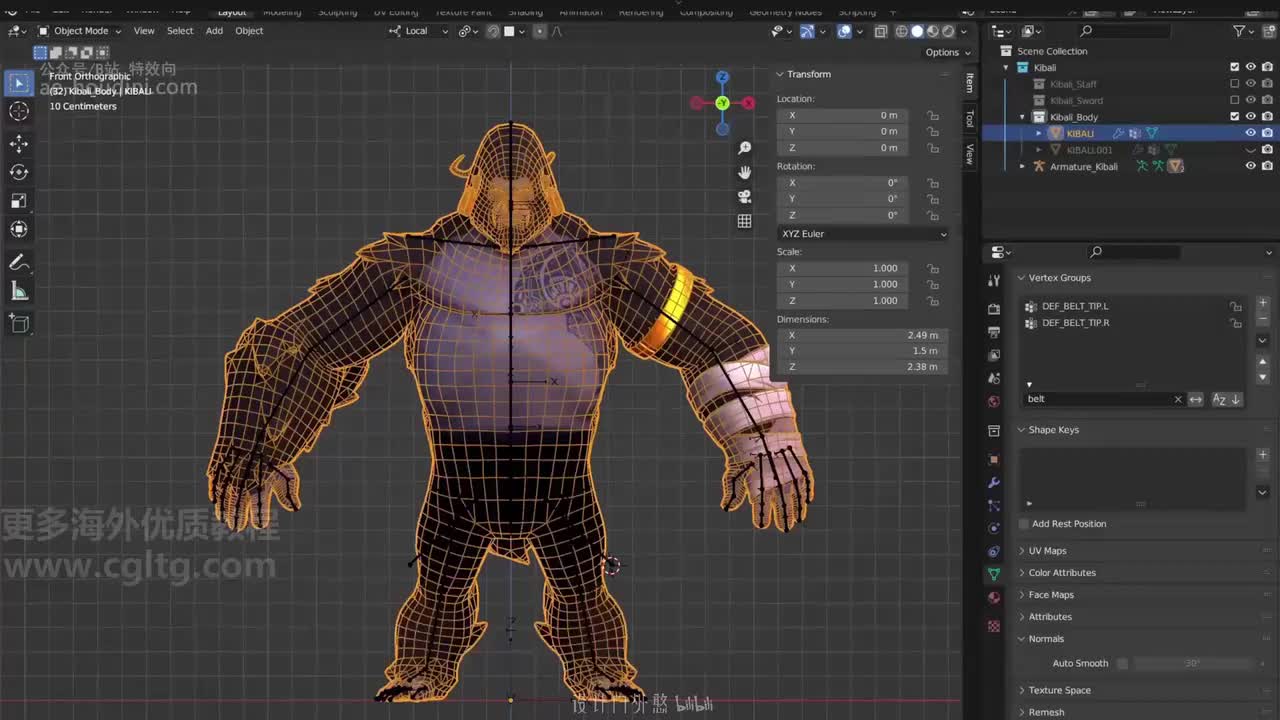
Task: Open the Object Mode dropdown
Action: pos(80,31)
